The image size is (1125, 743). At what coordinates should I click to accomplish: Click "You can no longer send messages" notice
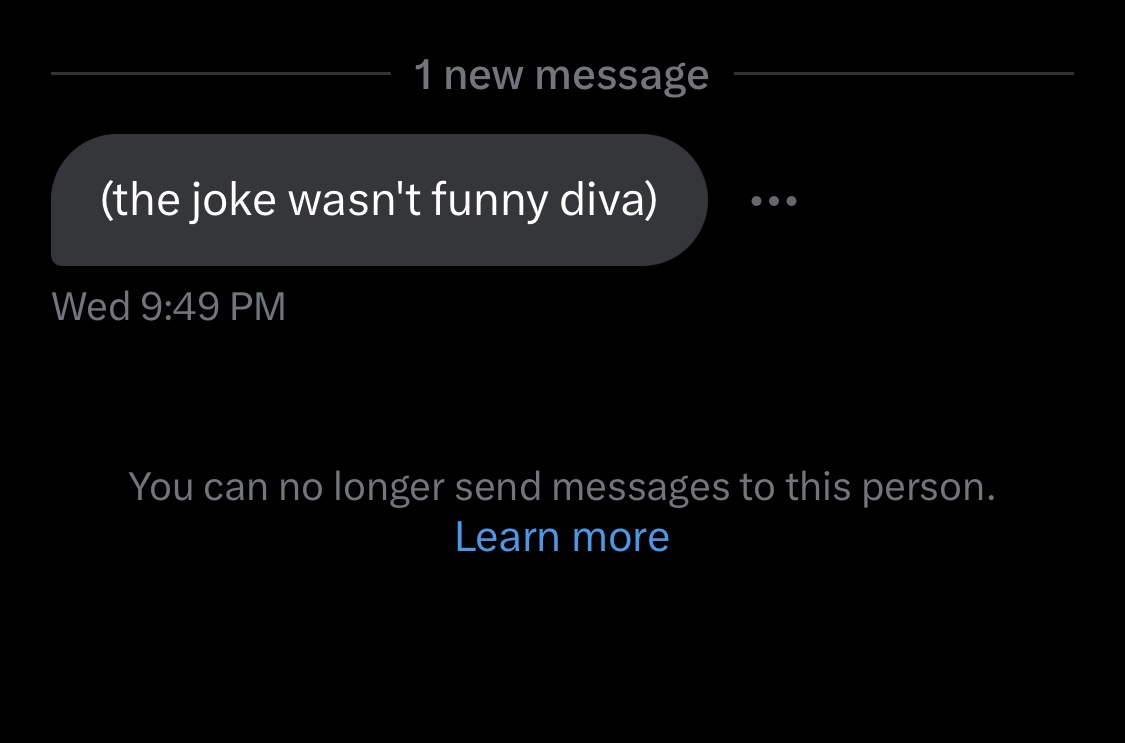click(562, 487)
